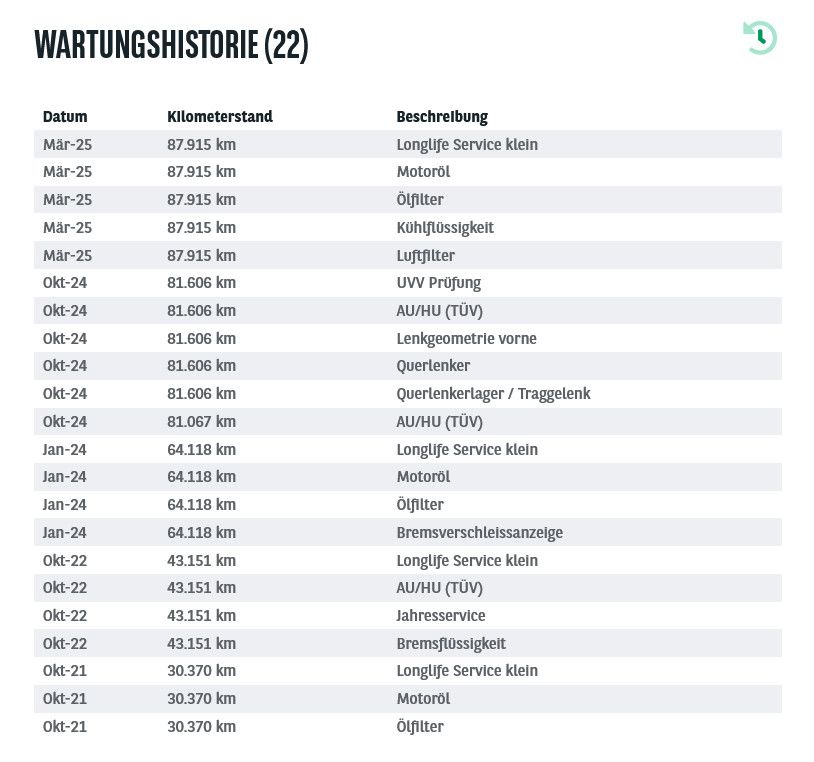
Task: Click the Bremsverschleissanzeige entry
Action: (x=408, y=533)
